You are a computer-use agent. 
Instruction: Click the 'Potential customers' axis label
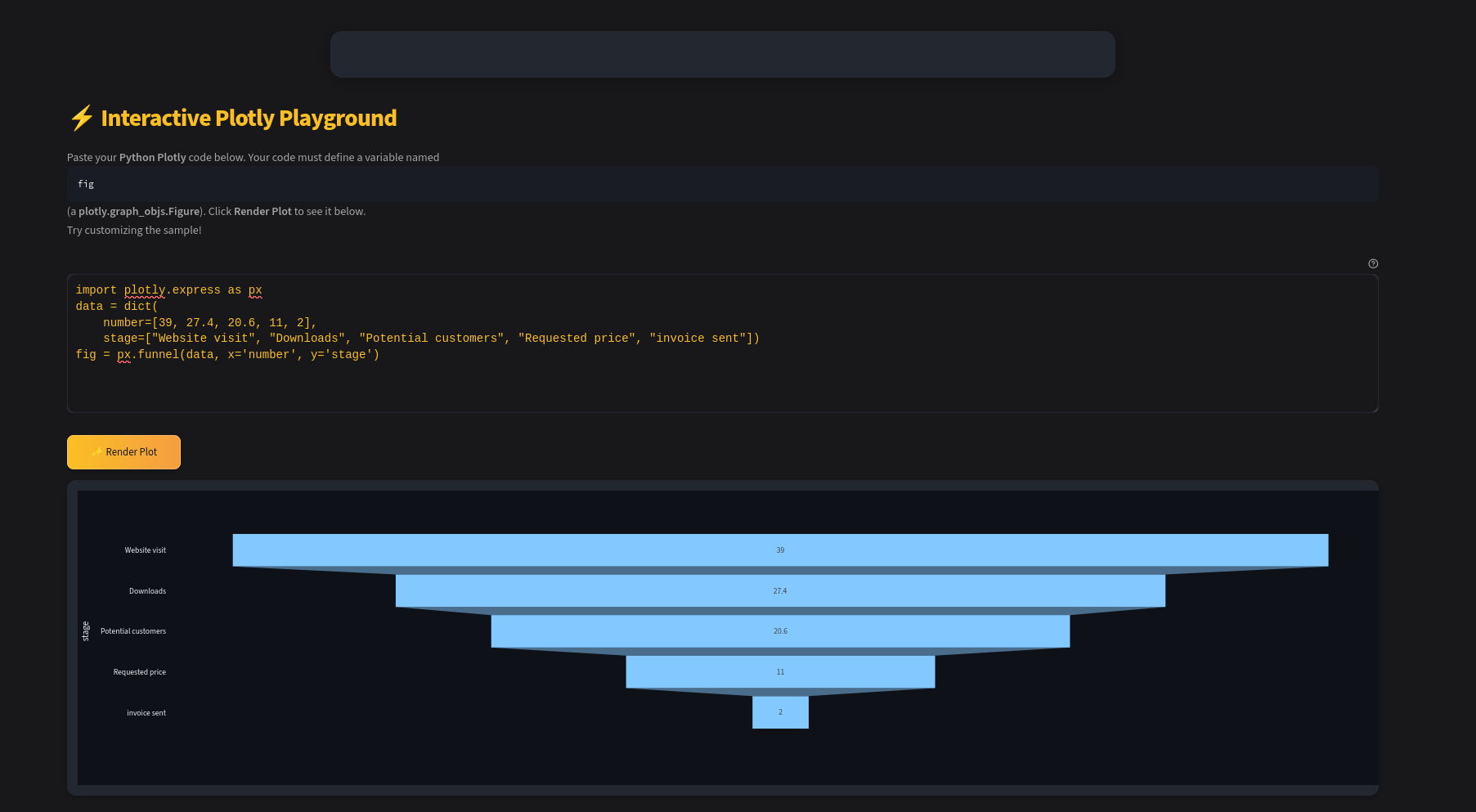[x=133, y=631]
